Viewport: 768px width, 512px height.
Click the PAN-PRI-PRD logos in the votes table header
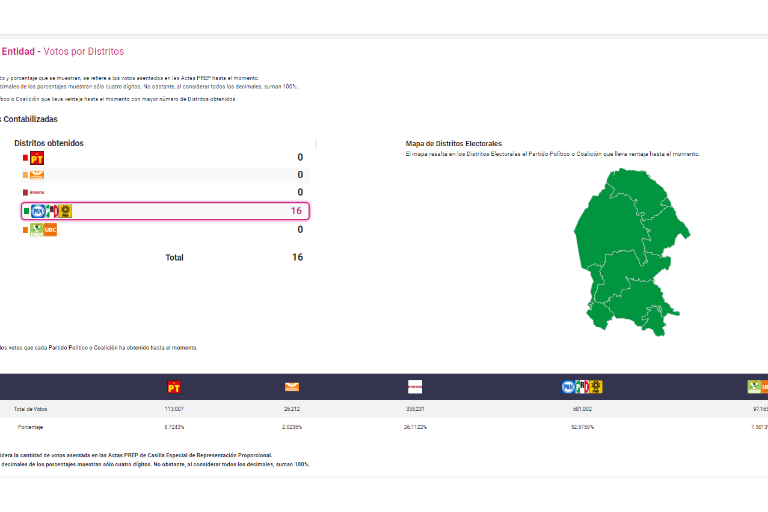click(582, 387)
